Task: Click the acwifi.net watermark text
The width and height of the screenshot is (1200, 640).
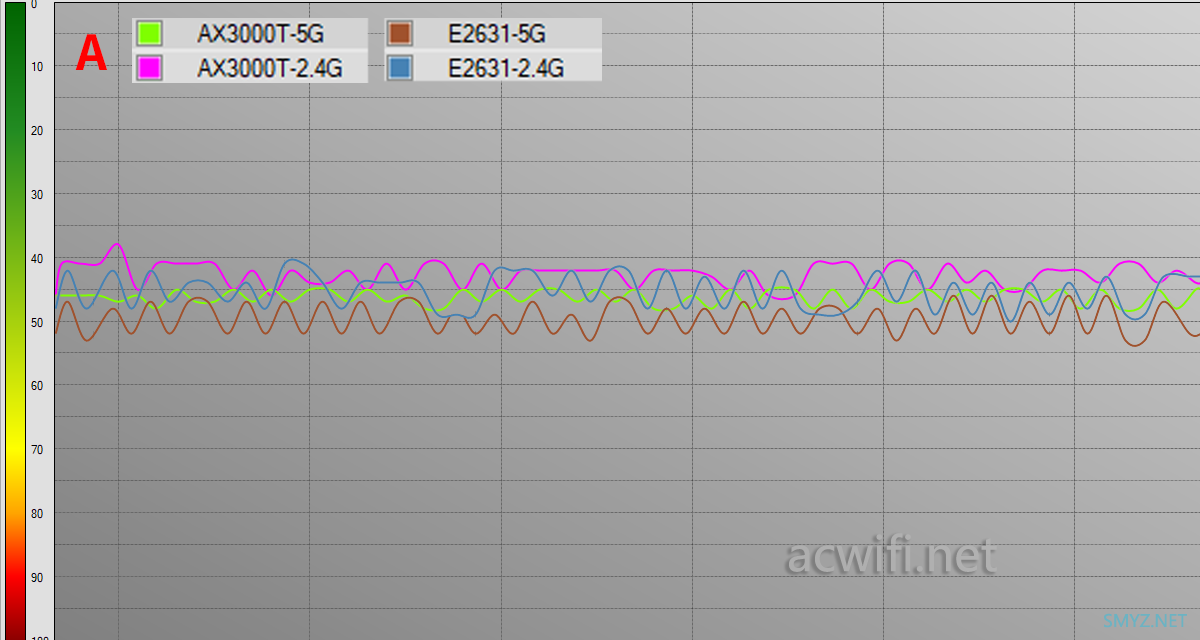Action: [891, 555]
